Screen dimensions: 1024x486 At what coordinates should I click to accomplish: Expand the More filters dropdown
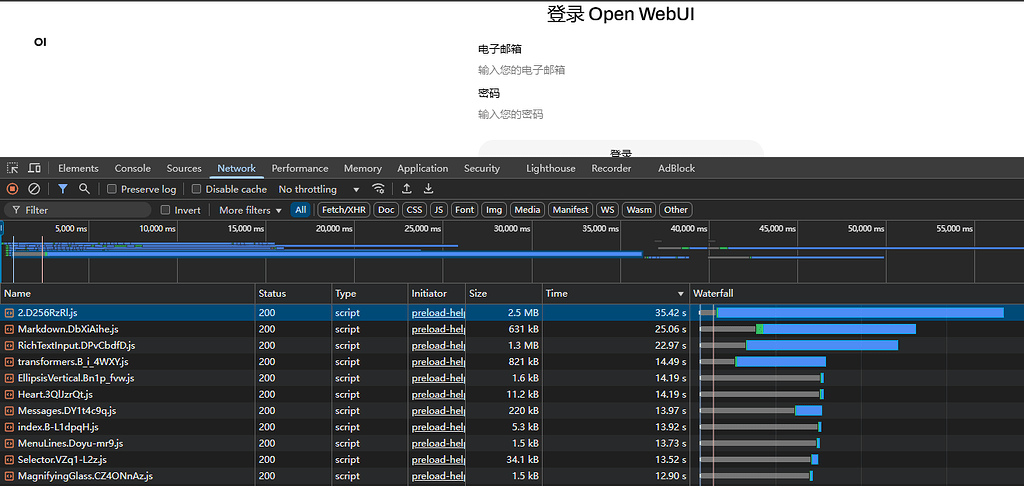(x=250, y=210)
